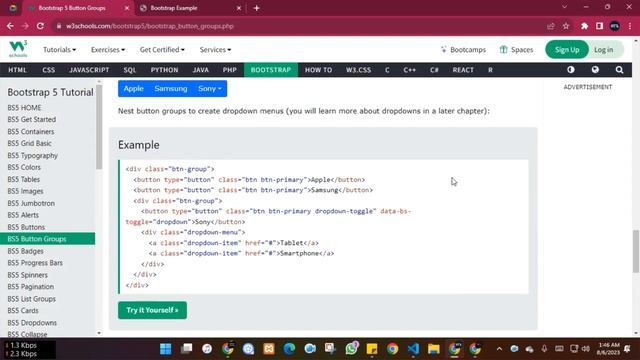Open BS5 Pagination in sidebar
The image size is (640, 360).
pyautogui.click(x=31, y=287)
